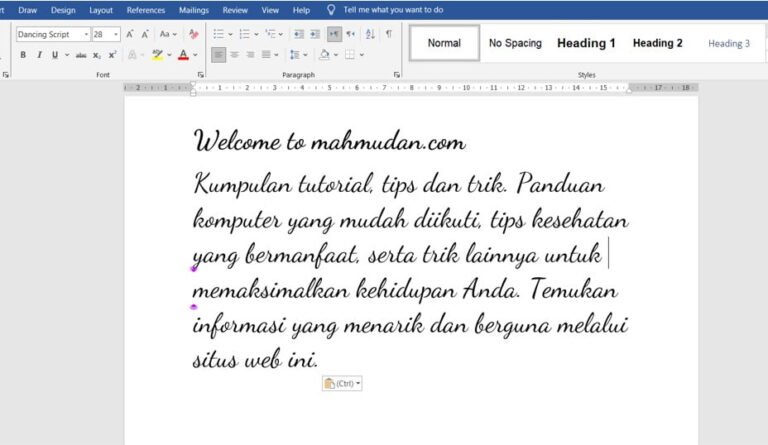Open the Paragraph dialog launcher

(x=397, y=75)
